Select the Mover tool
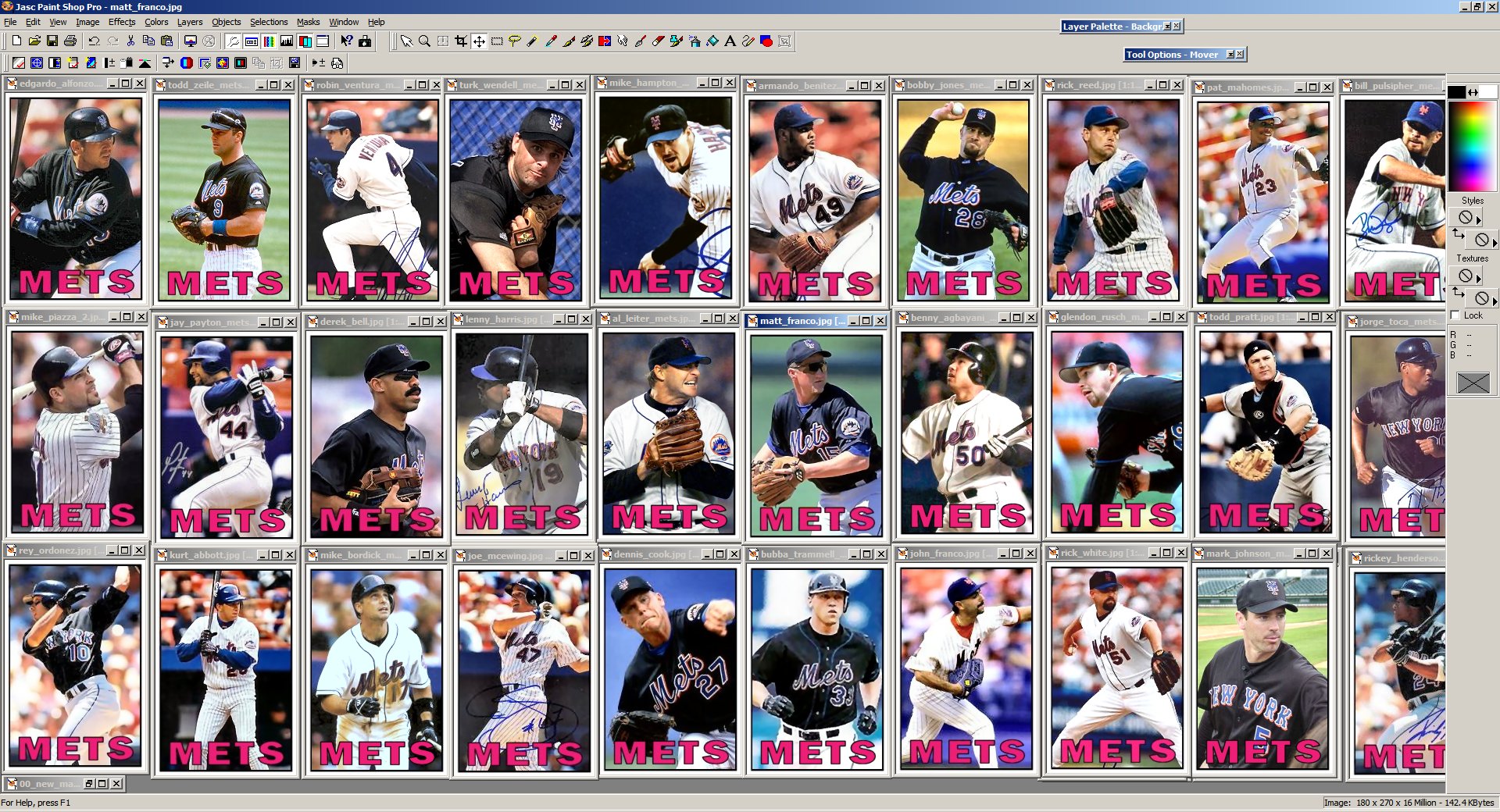This screenshot has height=812, width=1500. click(x=479, y=41)
